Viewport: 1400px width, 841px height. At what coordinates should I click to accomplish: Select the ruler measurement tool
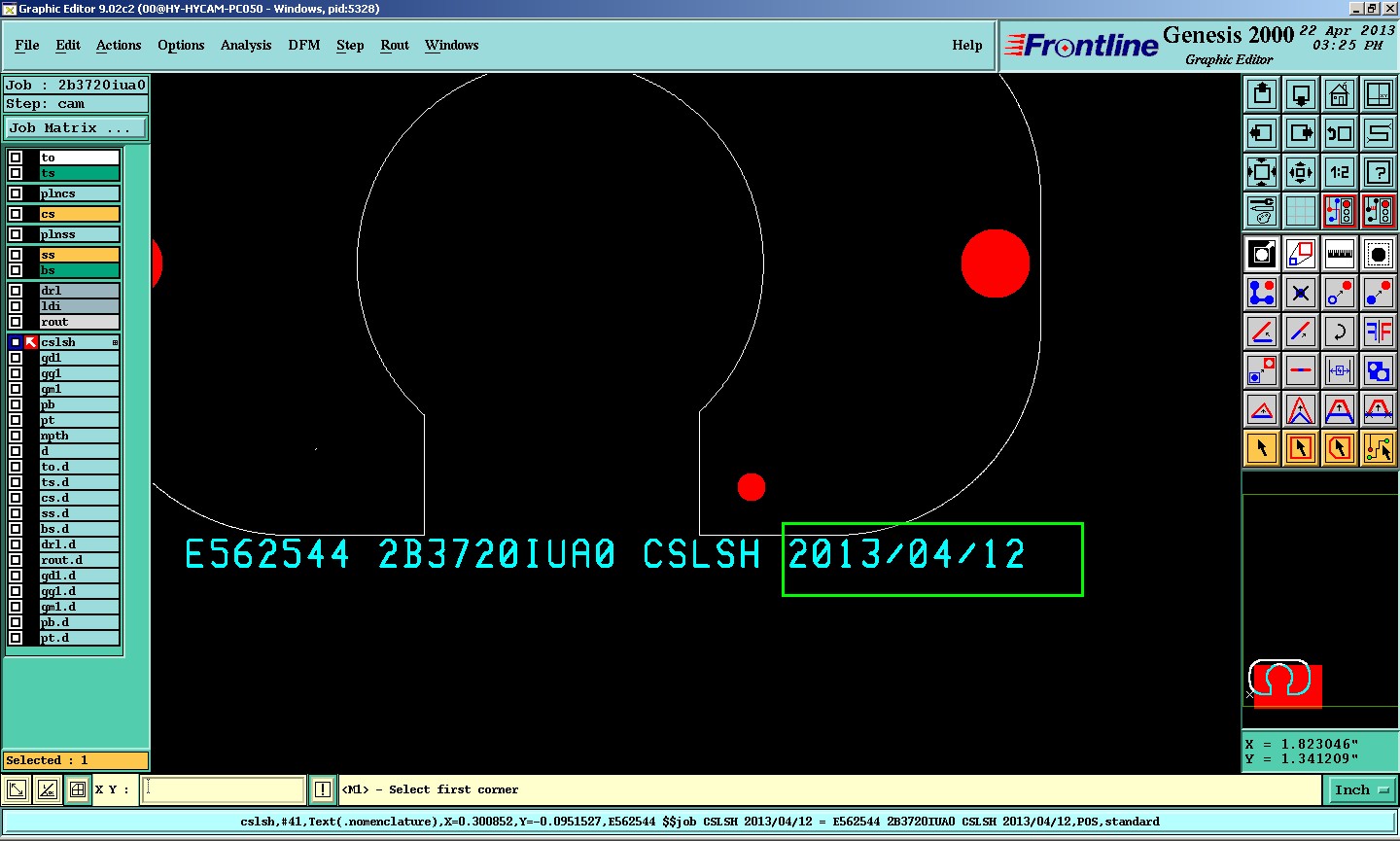[x=1340, y=254]
